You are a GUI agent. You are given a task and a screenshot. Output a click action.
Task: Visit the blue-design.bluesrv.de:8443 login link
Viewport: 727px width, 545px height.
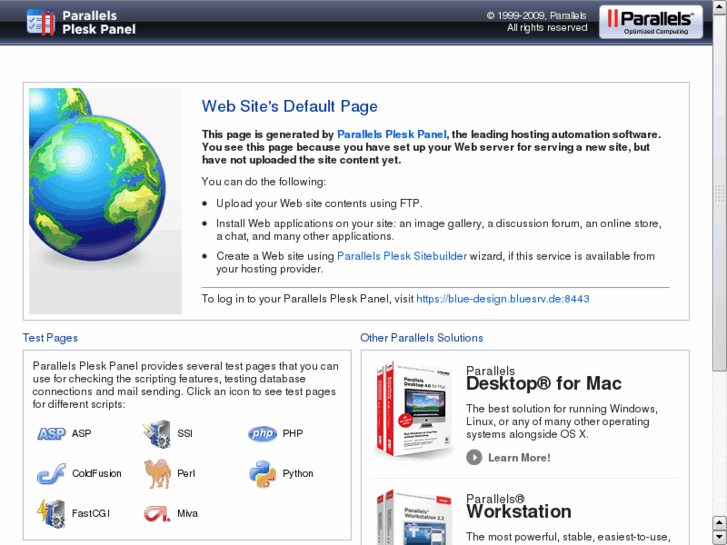pos(503,299)
